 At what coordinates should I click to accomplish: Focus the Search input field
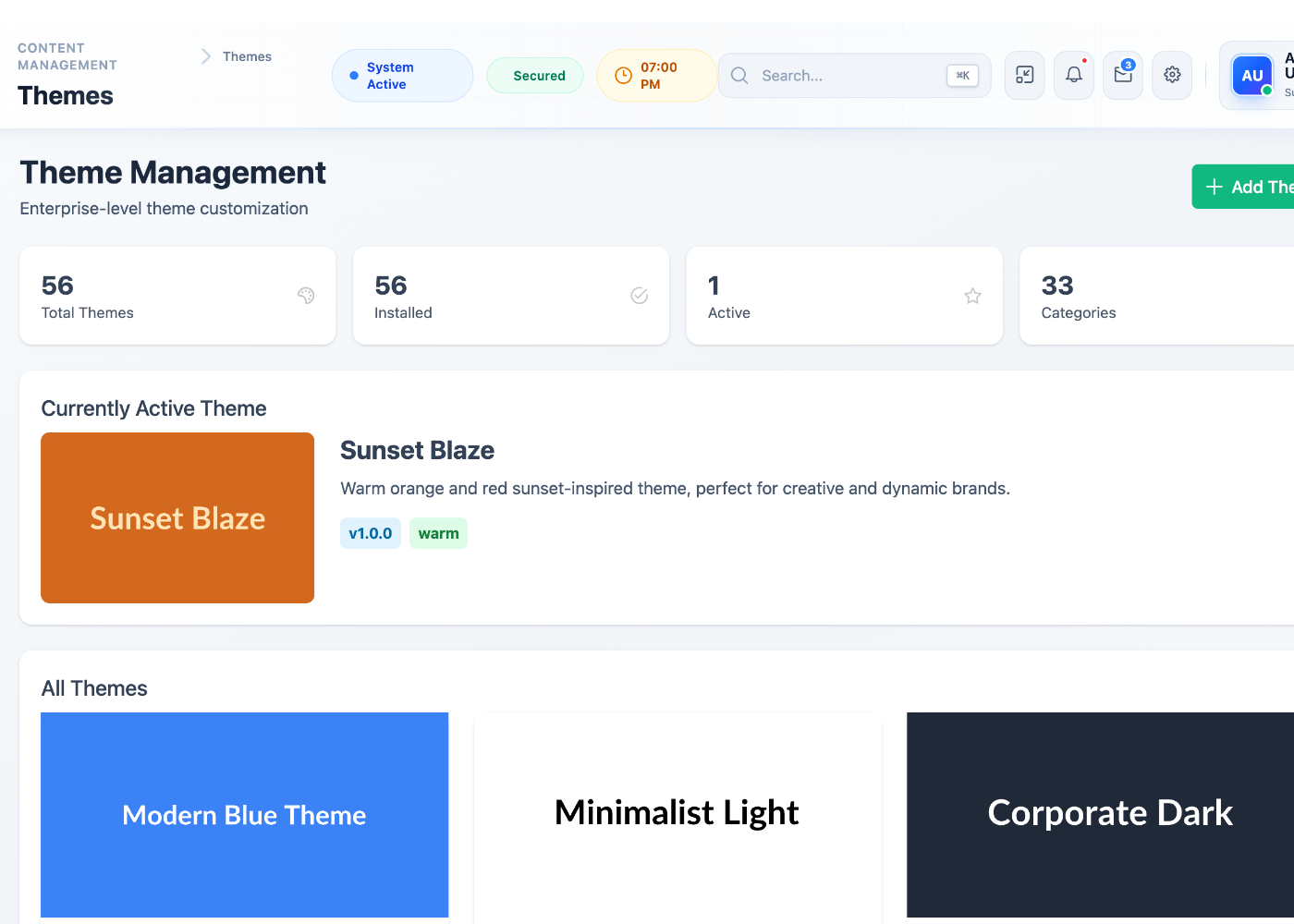pos(854,76)
